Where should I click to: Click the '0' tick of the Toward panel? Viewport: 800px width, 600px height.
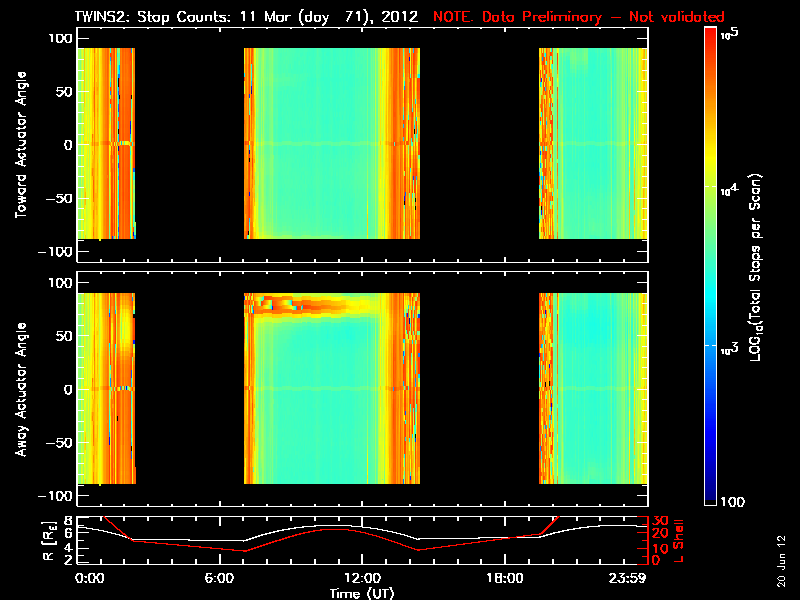click(68, 145)
